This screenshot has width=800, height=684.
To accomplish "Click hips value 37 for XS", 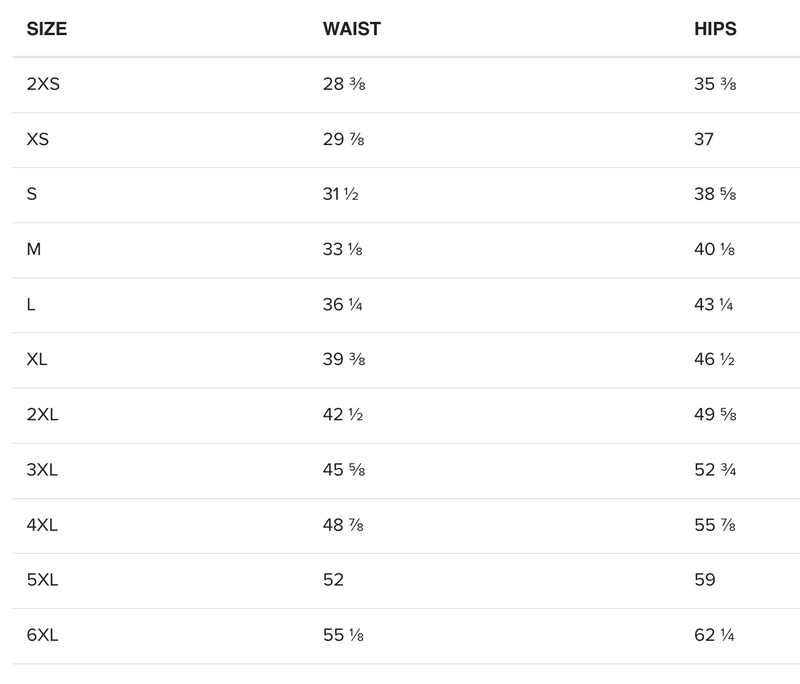I will [x=704, y=139].
